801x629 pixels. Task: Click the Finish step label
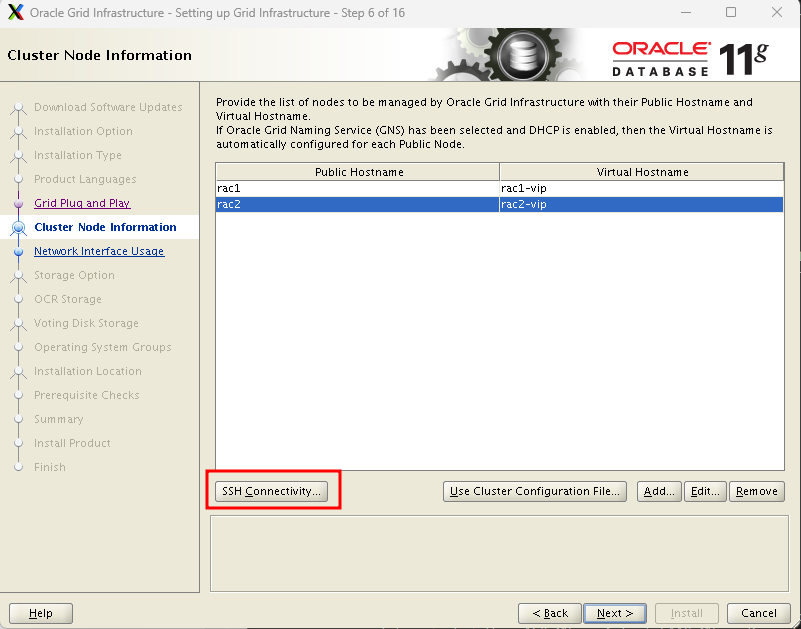tap(50, 467)
